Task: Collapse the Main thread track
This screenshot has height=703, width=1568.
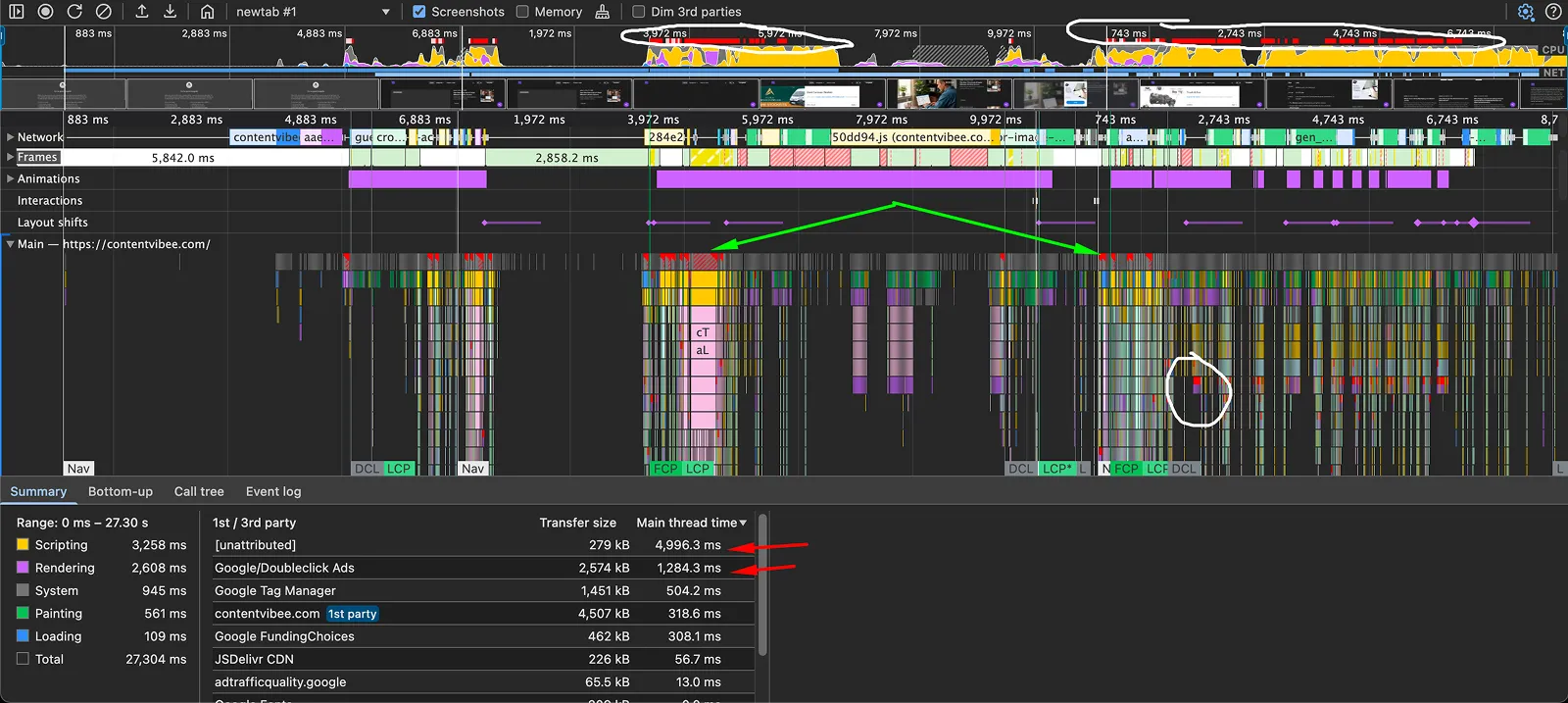Action: point(11,244)
